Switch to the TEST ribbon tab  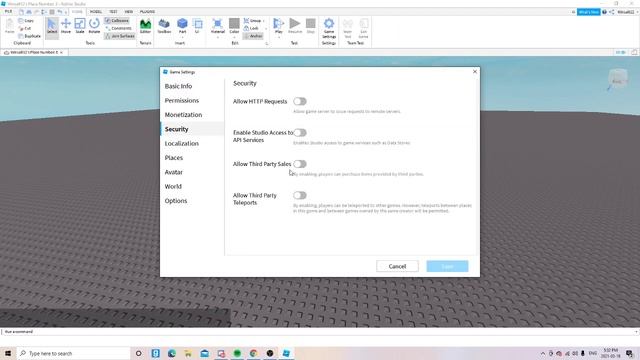[x=113, y=12]
